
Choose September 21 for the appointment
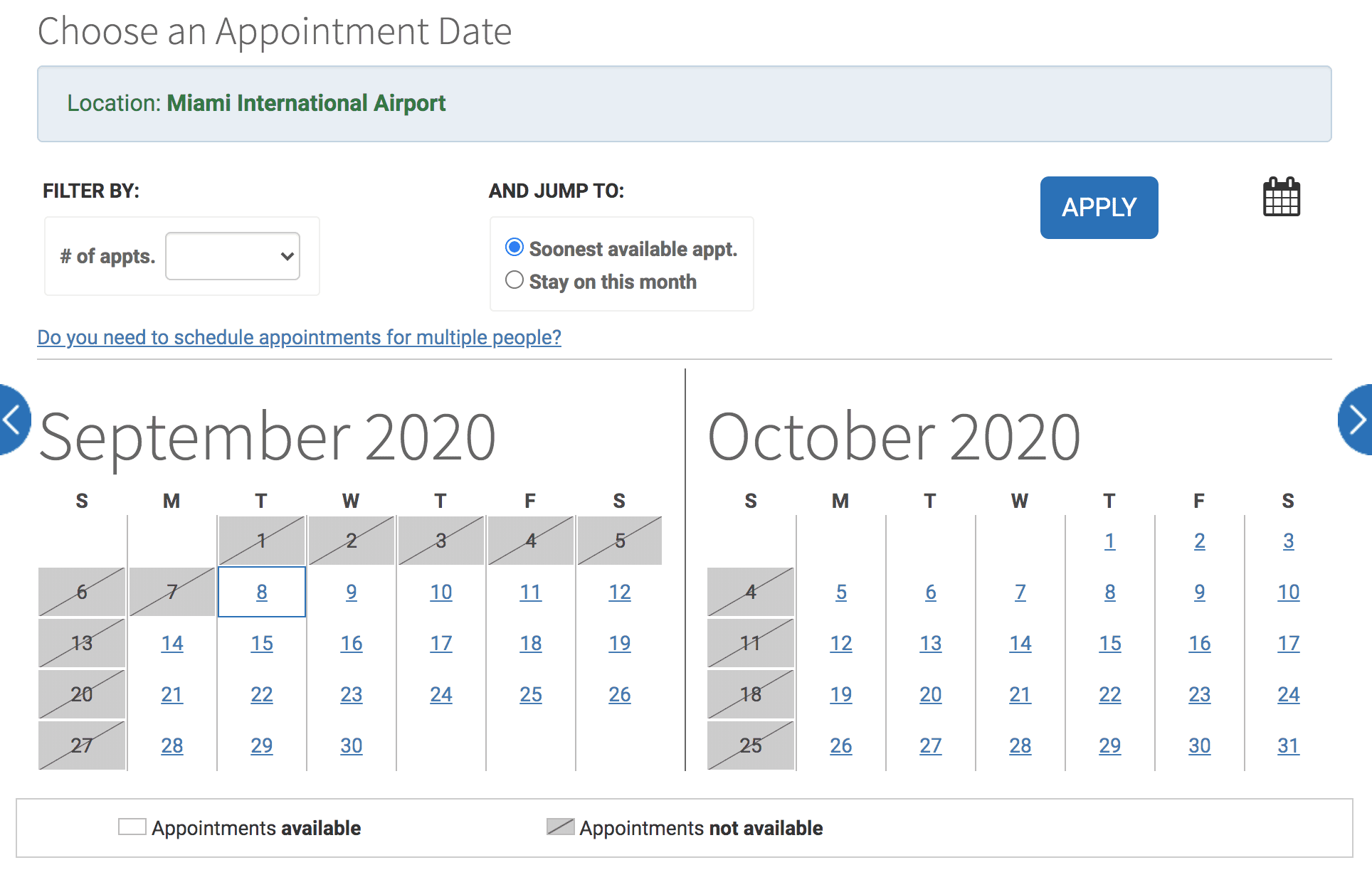click(x=171, y=694)
